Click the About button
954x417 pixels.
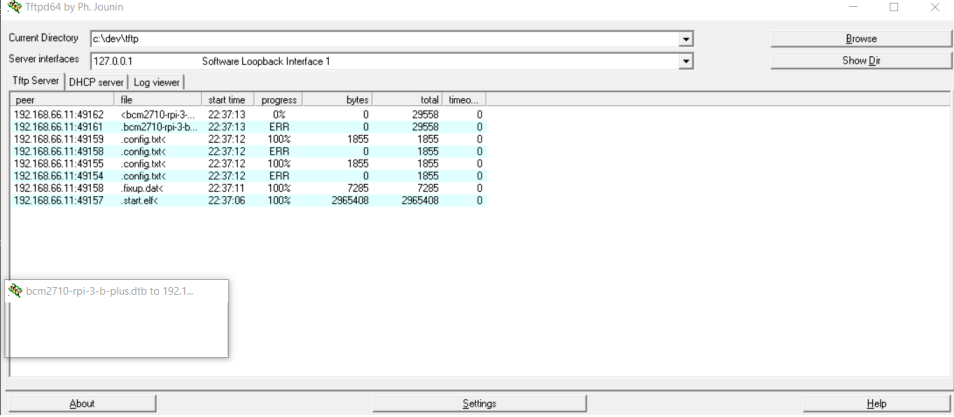point(82,403)
